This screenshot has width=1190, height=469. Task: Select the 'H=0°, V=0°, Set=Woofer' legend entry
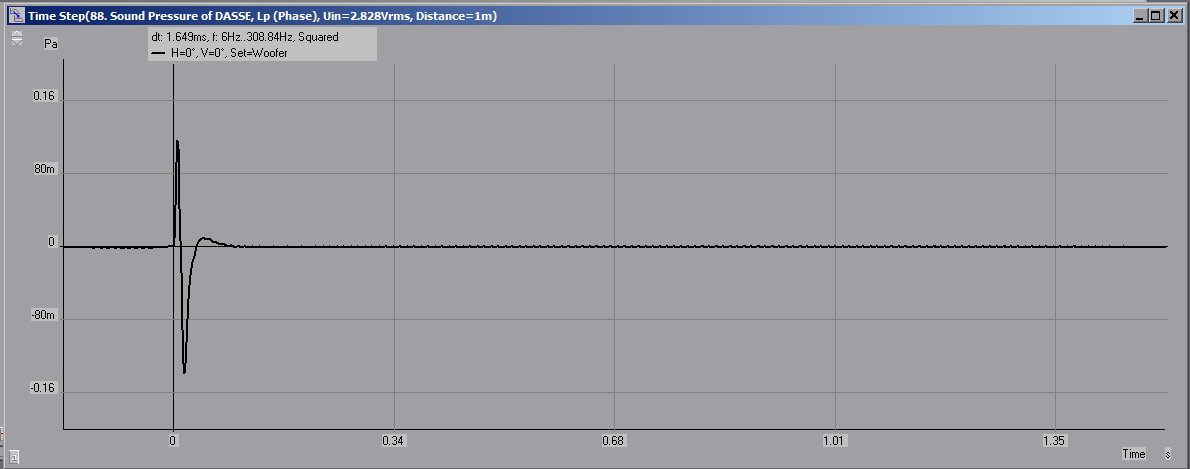tap(220, 53)
